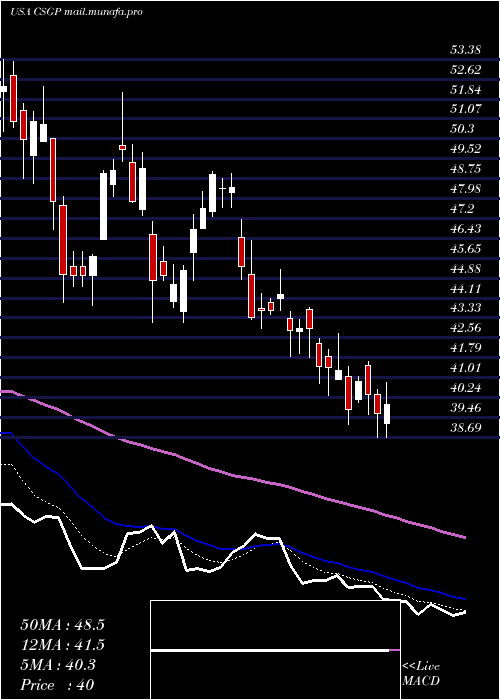Image resolution: width=500 pixels, height=700 pixels.
Task: Click the 'USA CSGP mail.munafa.pro' header text
Action: (76, 12)
